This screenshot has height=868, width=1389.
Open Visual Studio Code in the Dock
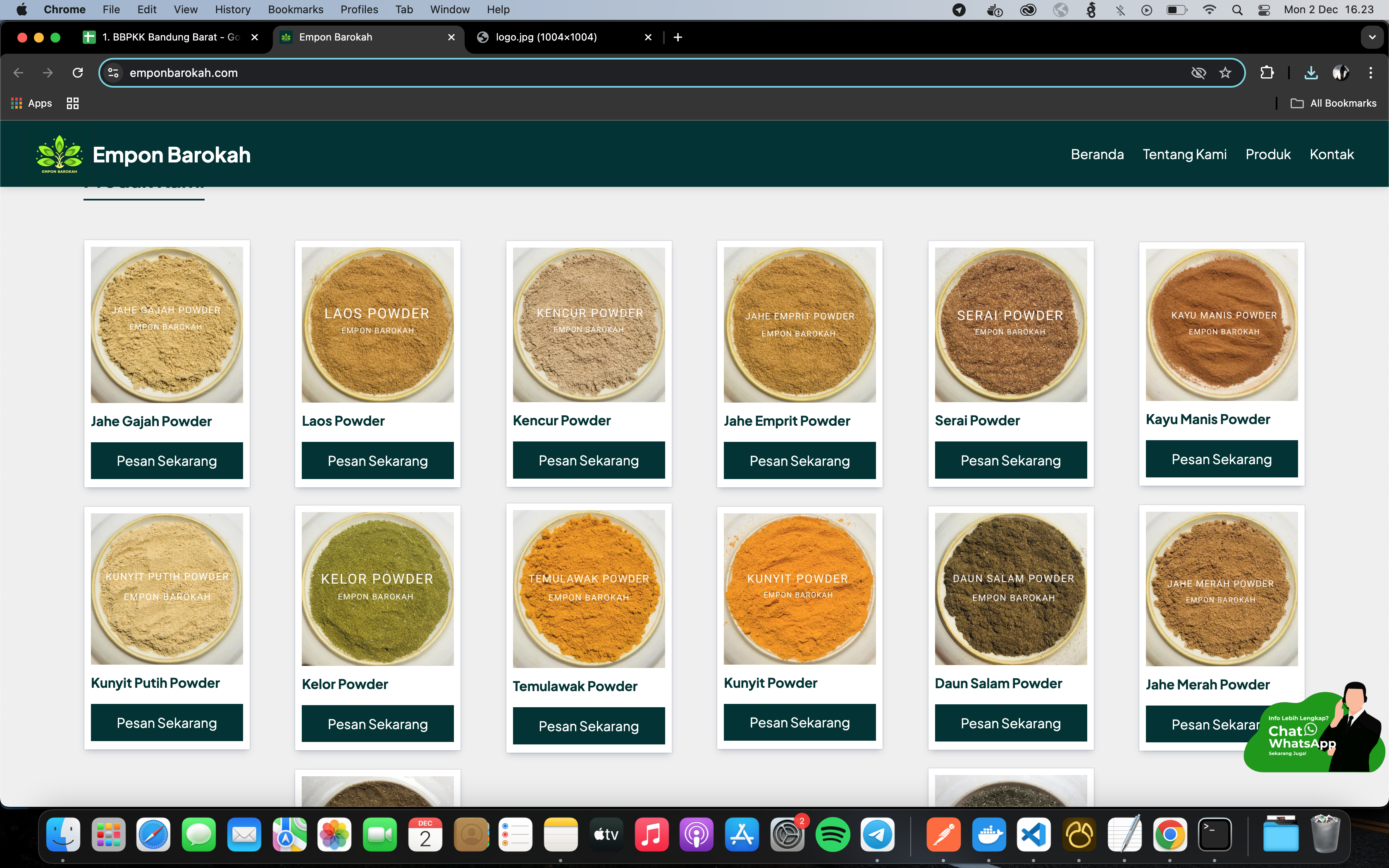pos(1034,834)
